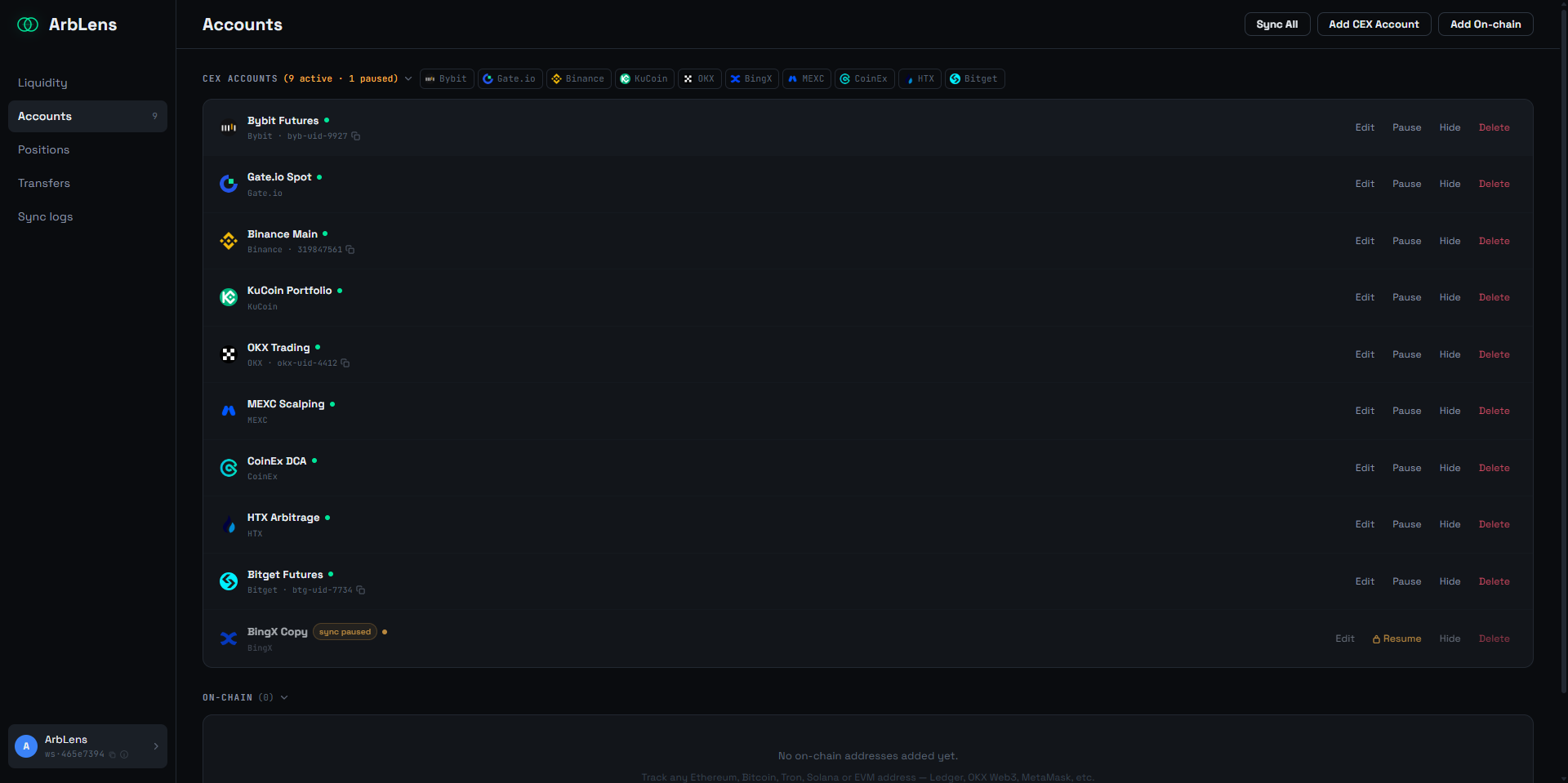Viewport: 1568px width, 783px height.
Task: Copy the Bitget UID btg-uid-7734
Action: (x=361, y=590)
